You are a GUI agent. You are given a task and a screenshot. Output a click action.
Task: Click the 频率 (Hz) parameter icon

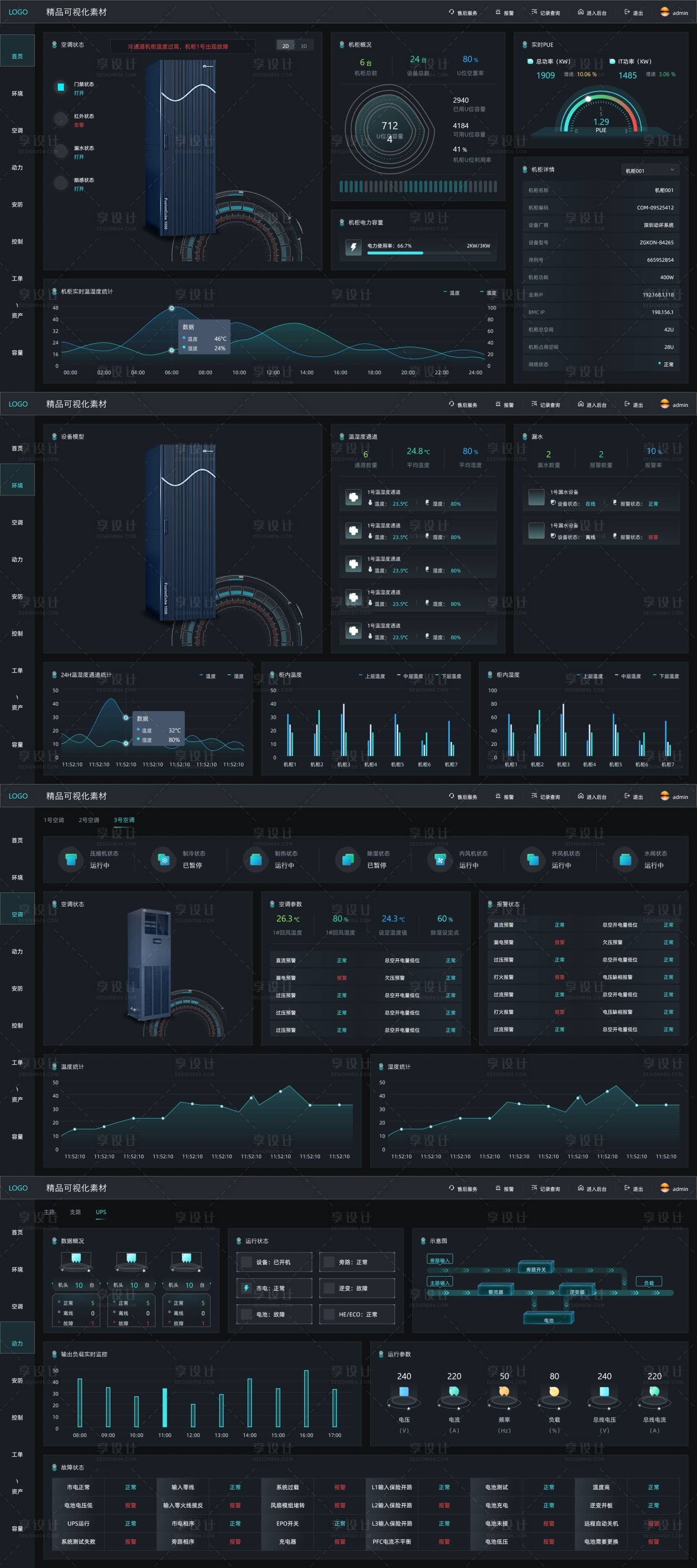[504, 1391]
